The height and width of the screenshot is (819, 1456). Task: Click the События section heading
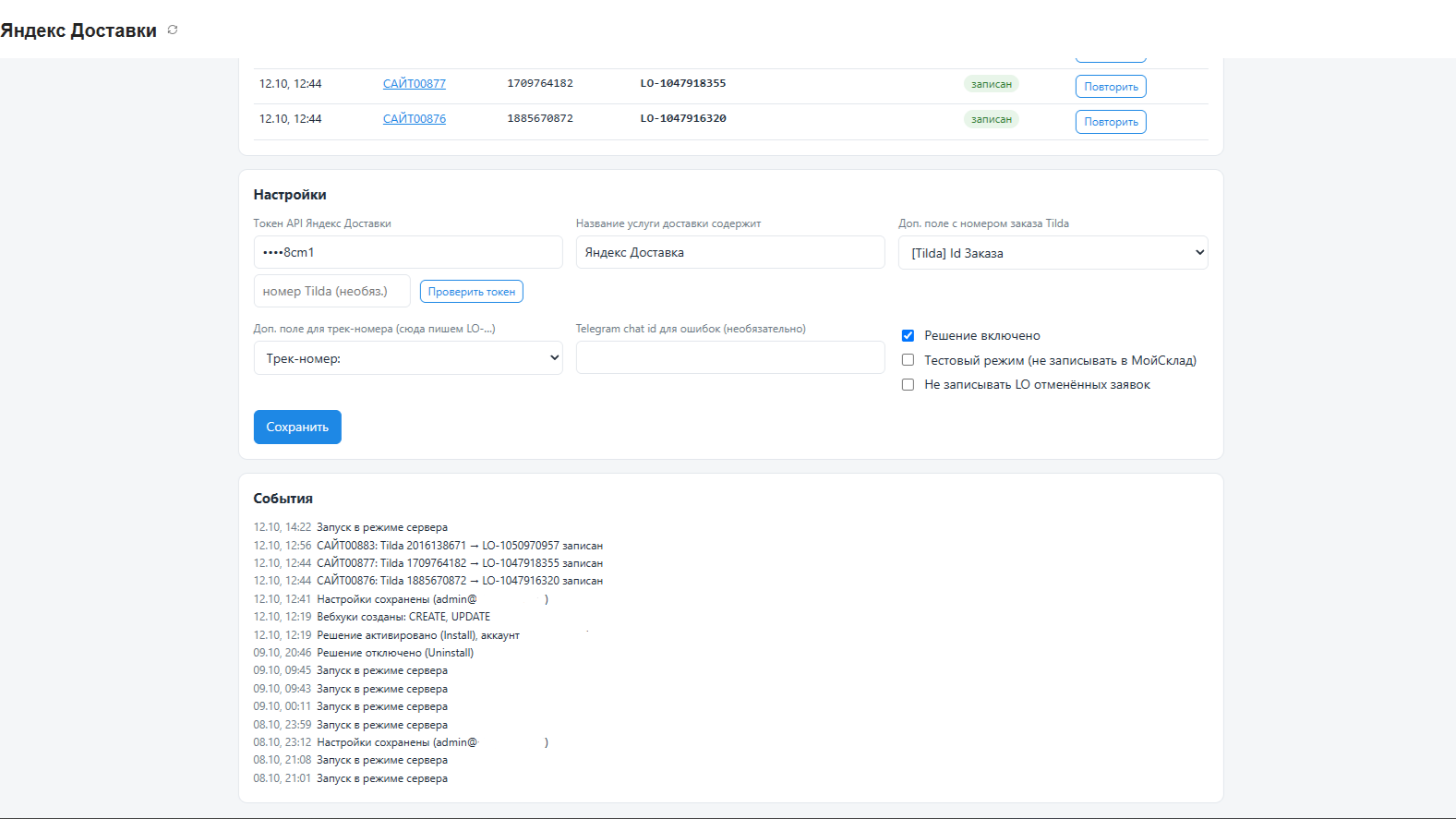283,499
